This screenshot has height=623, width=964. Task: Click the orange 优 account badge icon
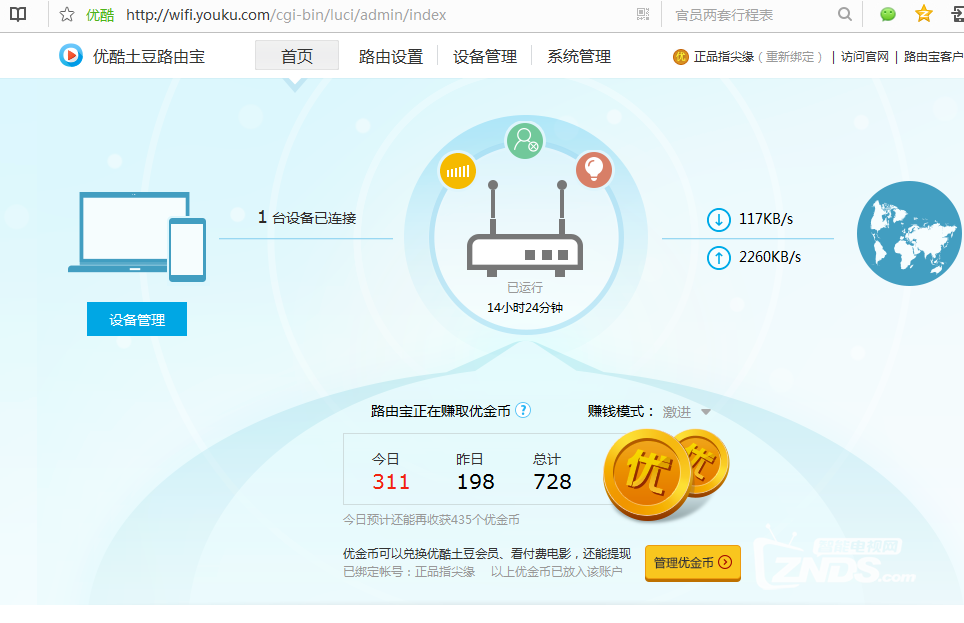click(681, 57)
